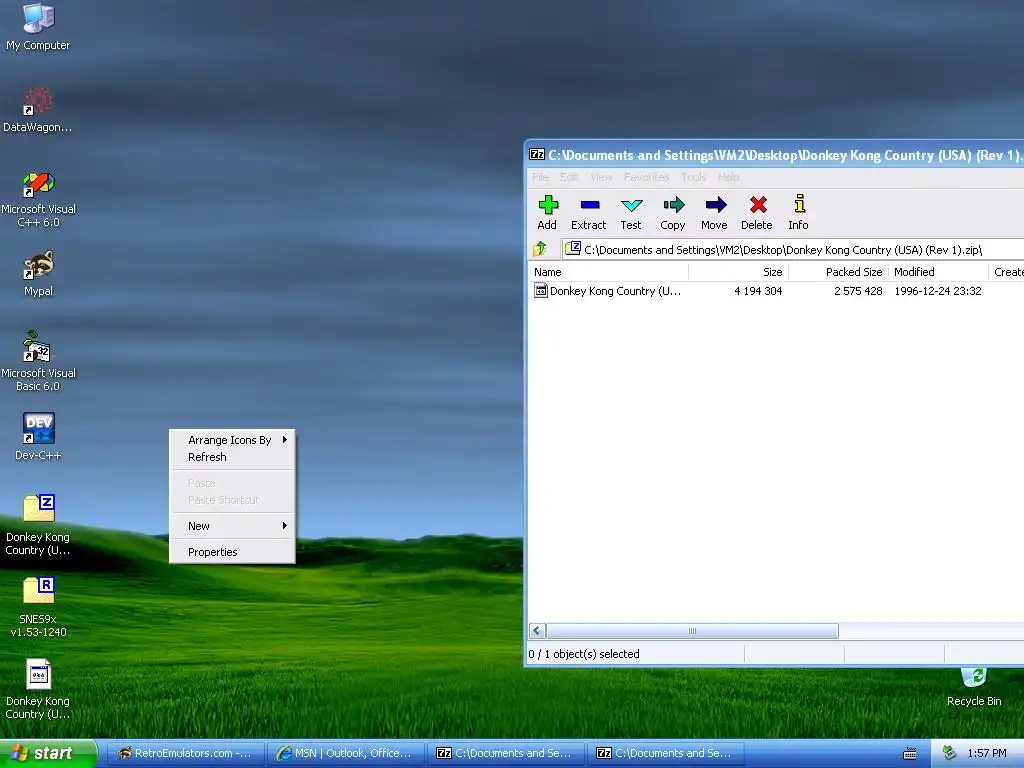Select the Donkey Kong Country file row icon

pos(541,291)
